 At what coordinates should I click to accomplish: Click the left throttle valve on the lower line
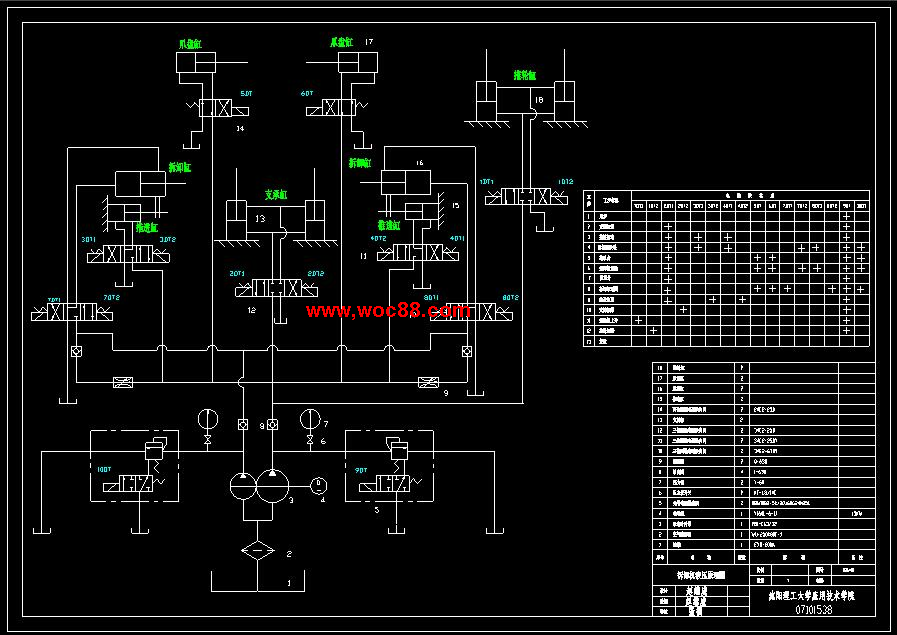click(x=123, y=382)
